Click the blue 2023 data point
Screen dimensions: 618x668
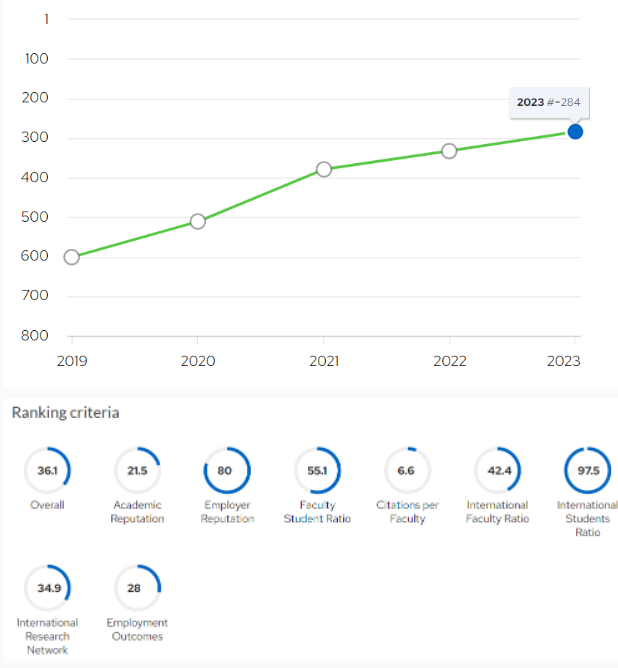(575, 132)
